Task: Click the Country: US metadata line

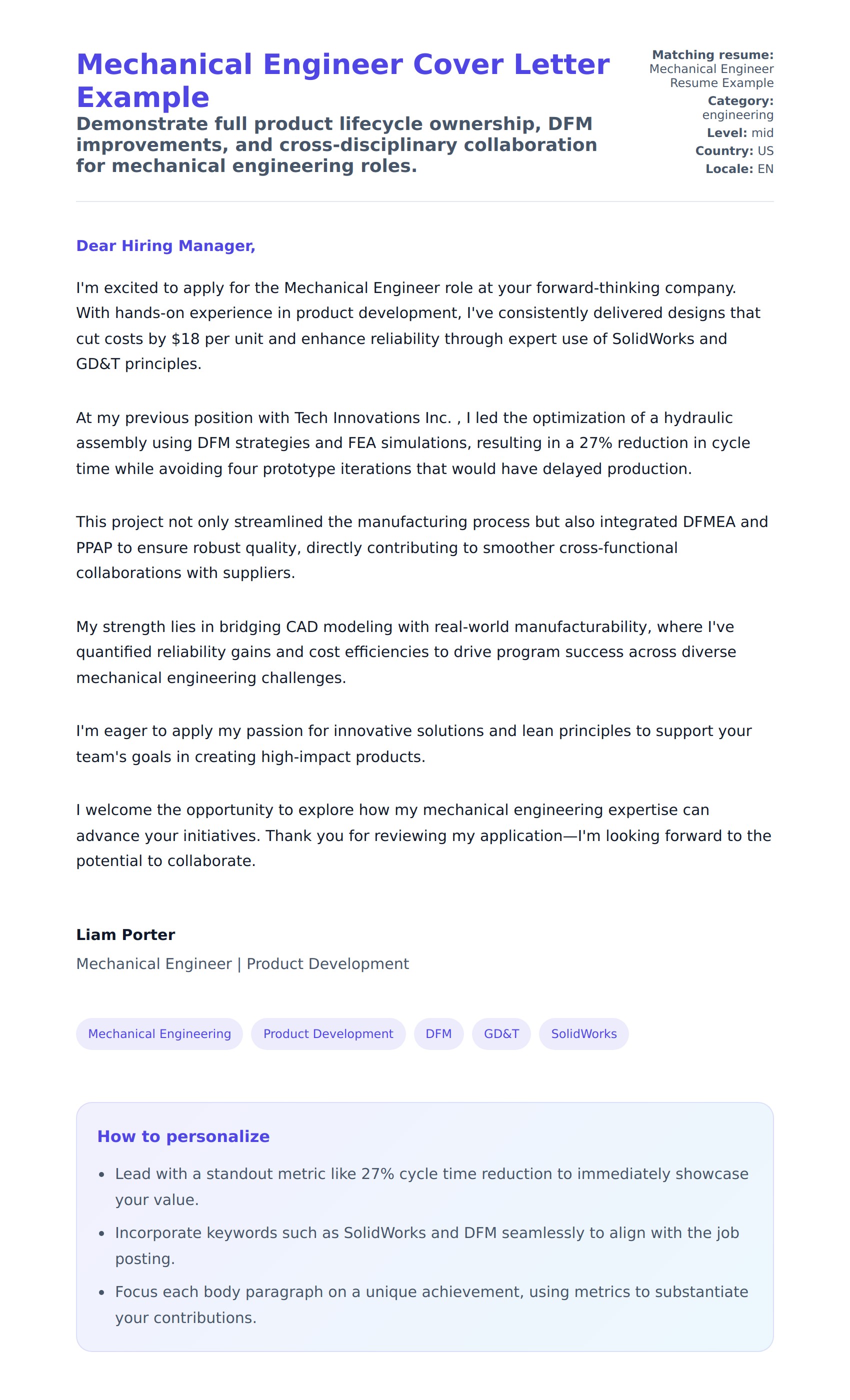Action: pos(734,150)
